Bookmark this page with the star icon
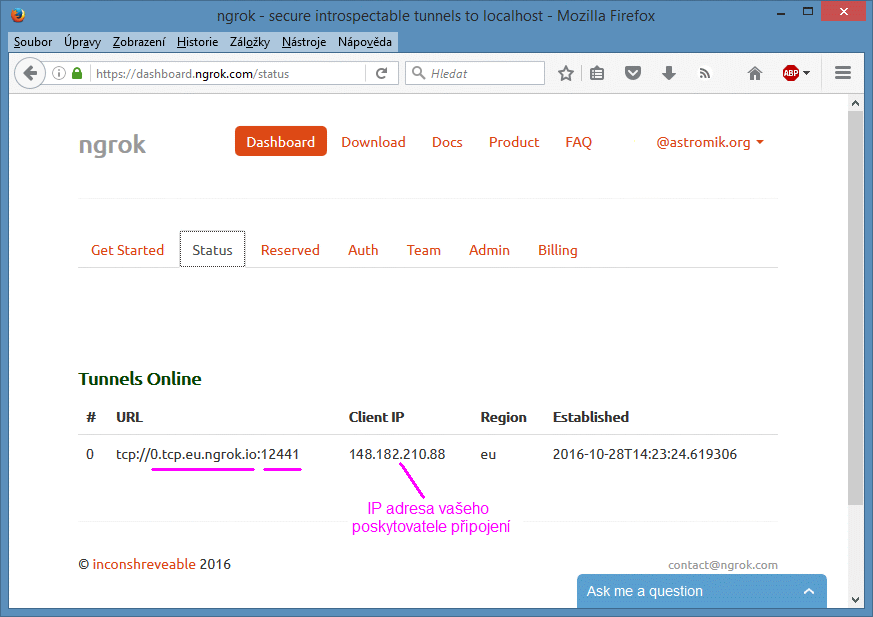 coord(566,73)
